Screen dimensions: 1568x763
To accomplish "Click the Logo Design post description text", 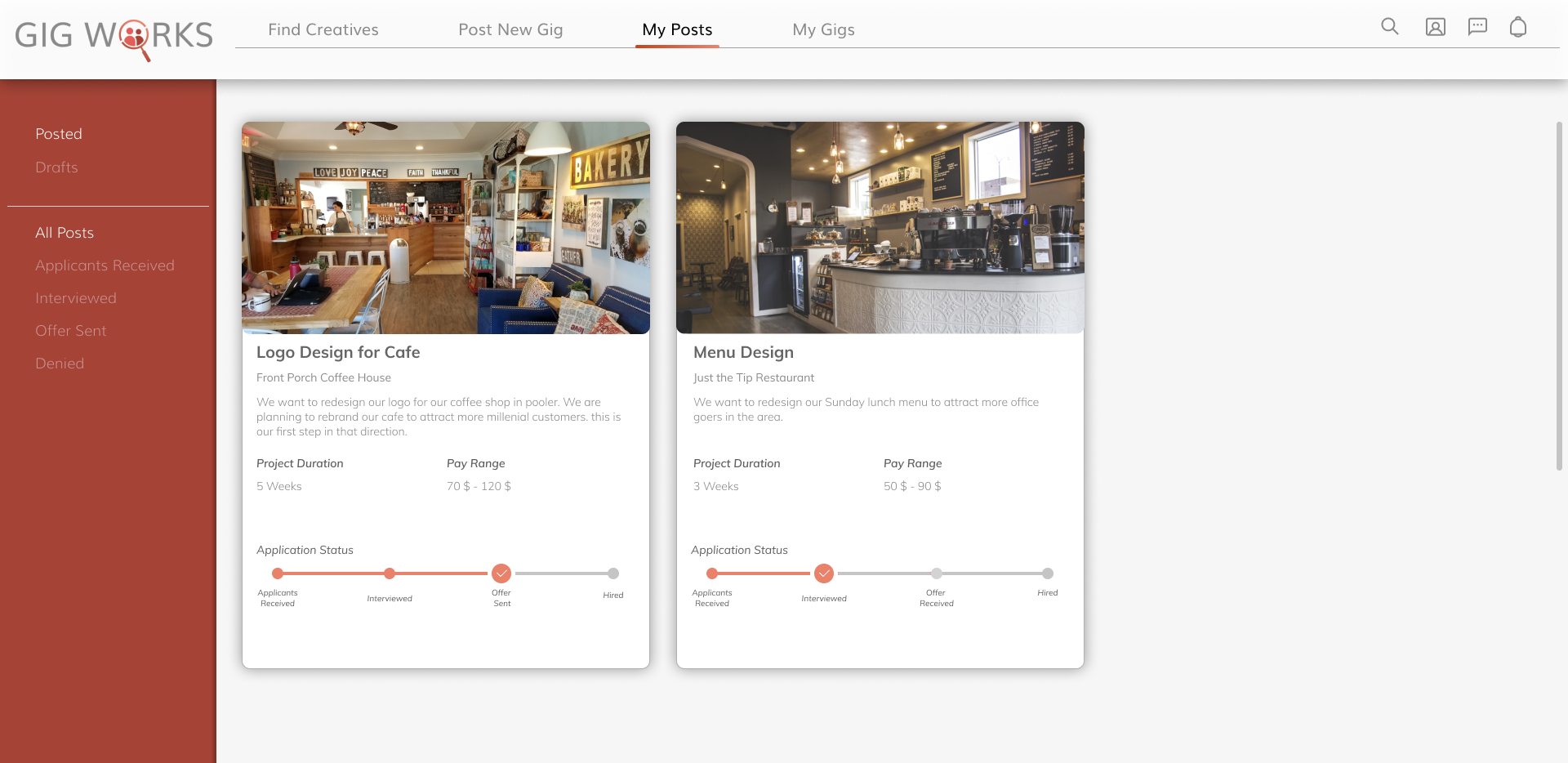I will pyautogui.click(x=439, y=417).
